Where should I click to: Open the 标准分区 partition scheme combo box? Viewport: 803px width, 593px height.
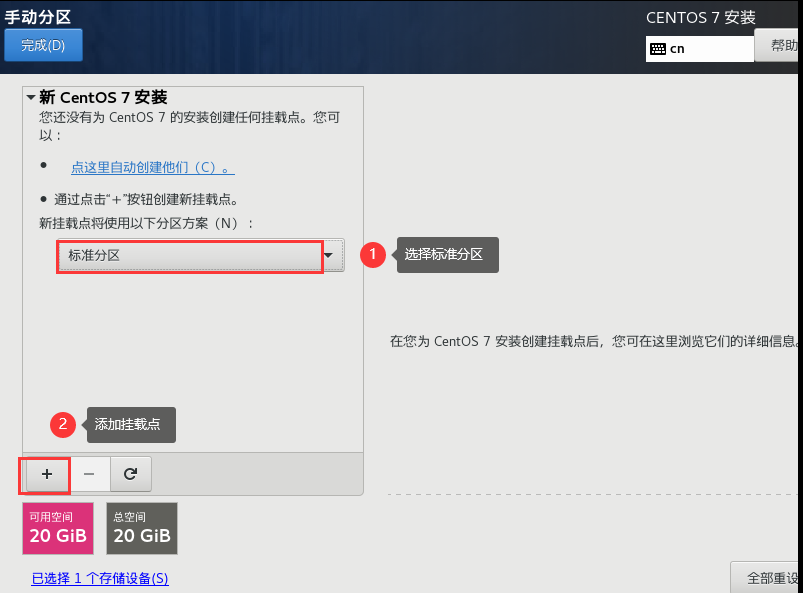click(x=189, y=256)
